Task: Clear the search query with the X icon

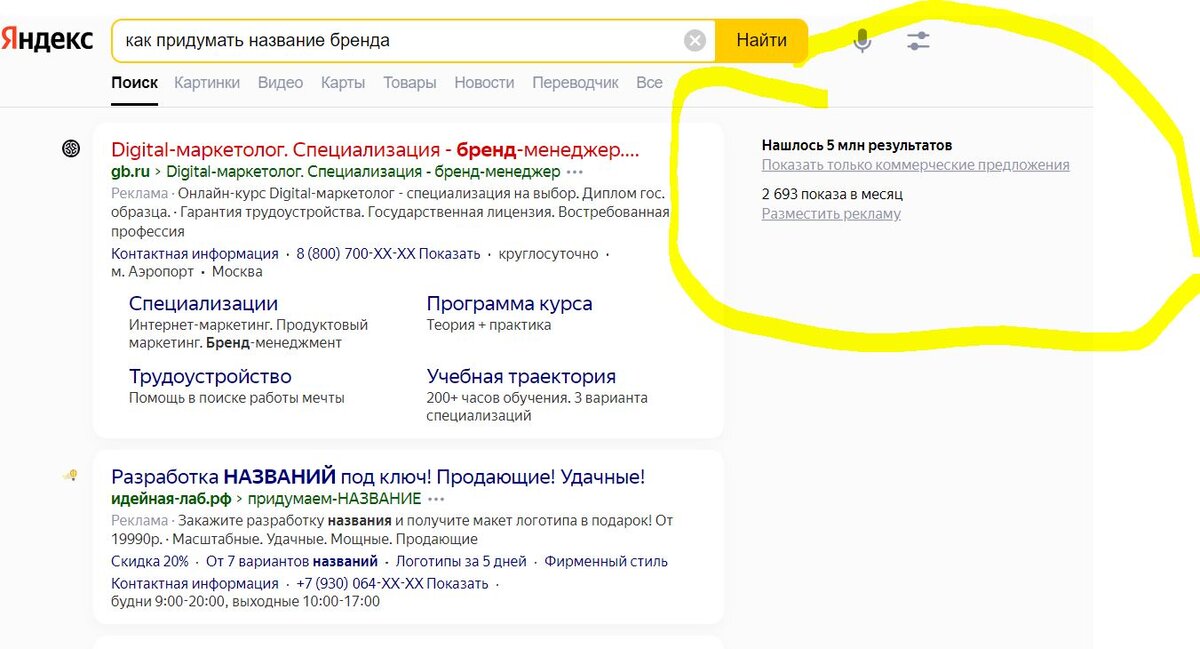Action: pos(695,41)
